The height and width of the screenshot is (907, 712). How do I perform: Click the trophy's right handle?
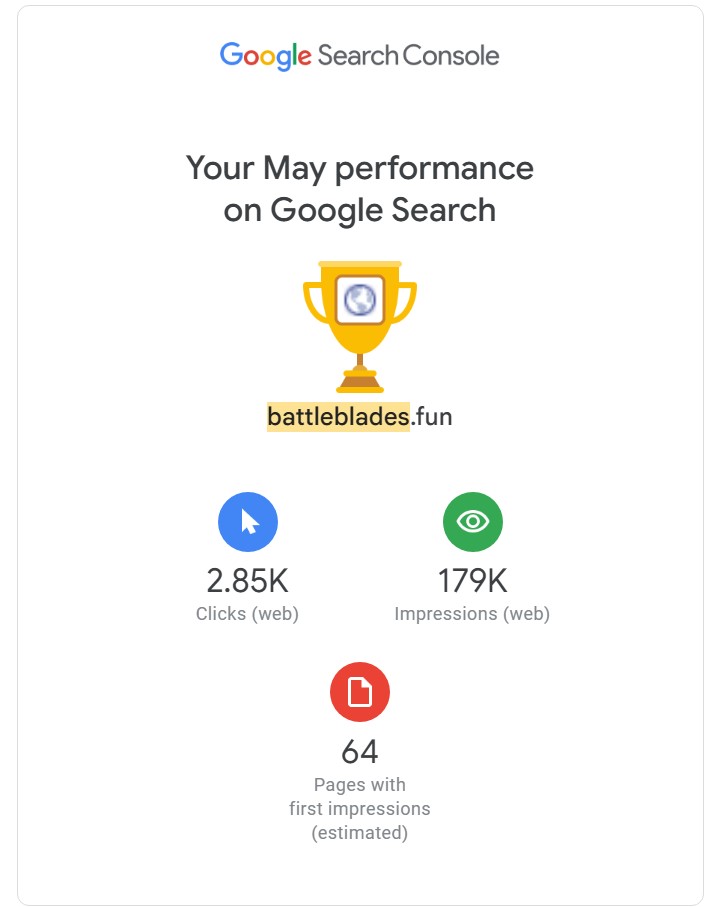pyautogui.click(x=406, y=301)
